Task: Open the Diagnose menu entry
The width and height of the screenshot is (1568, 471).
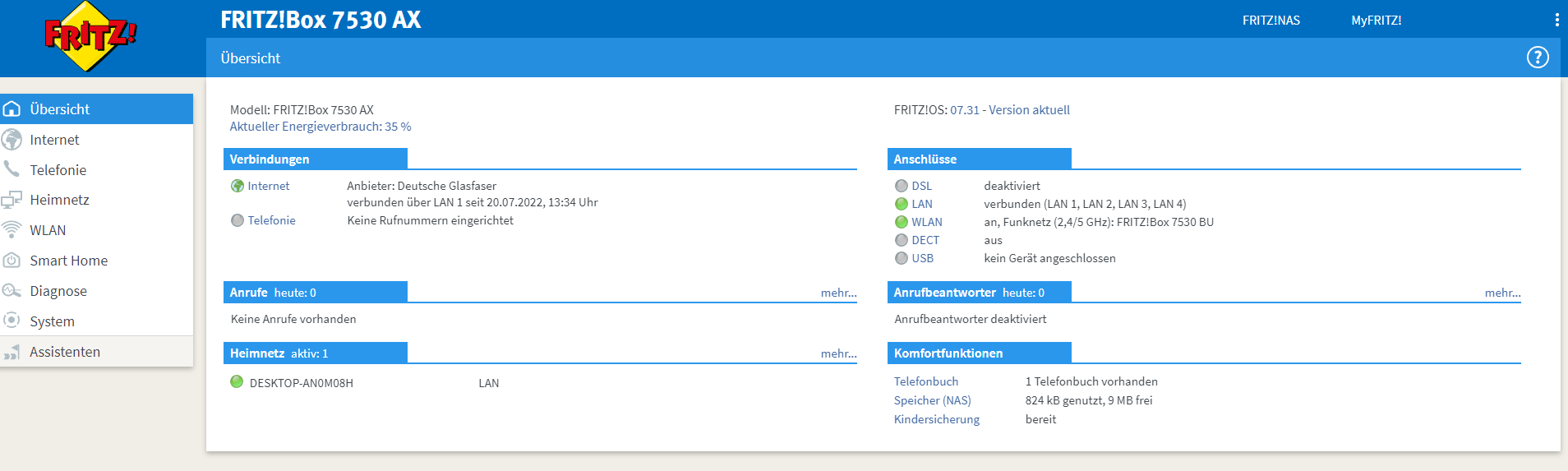Action: 96,291
